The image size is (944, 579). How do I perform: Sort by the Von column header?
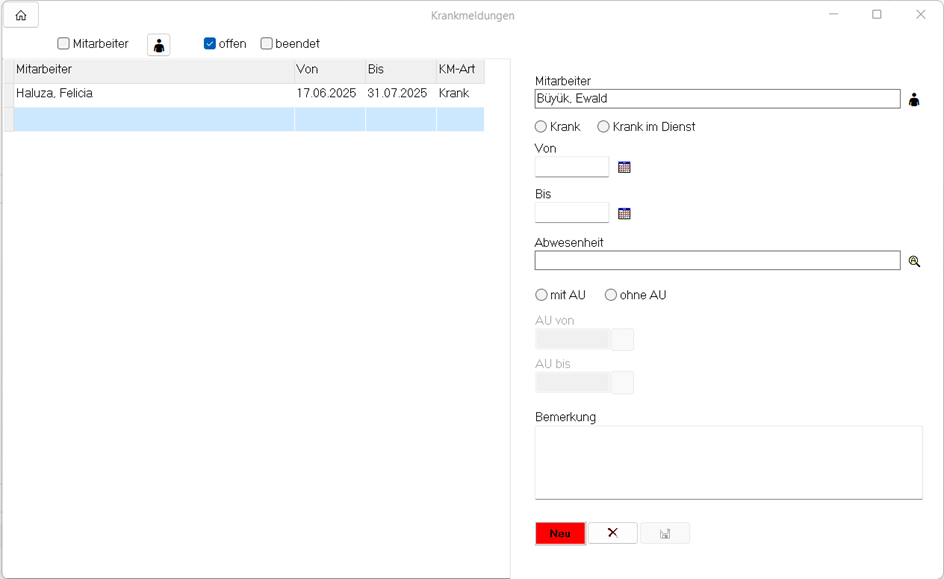tap(329, 70)
